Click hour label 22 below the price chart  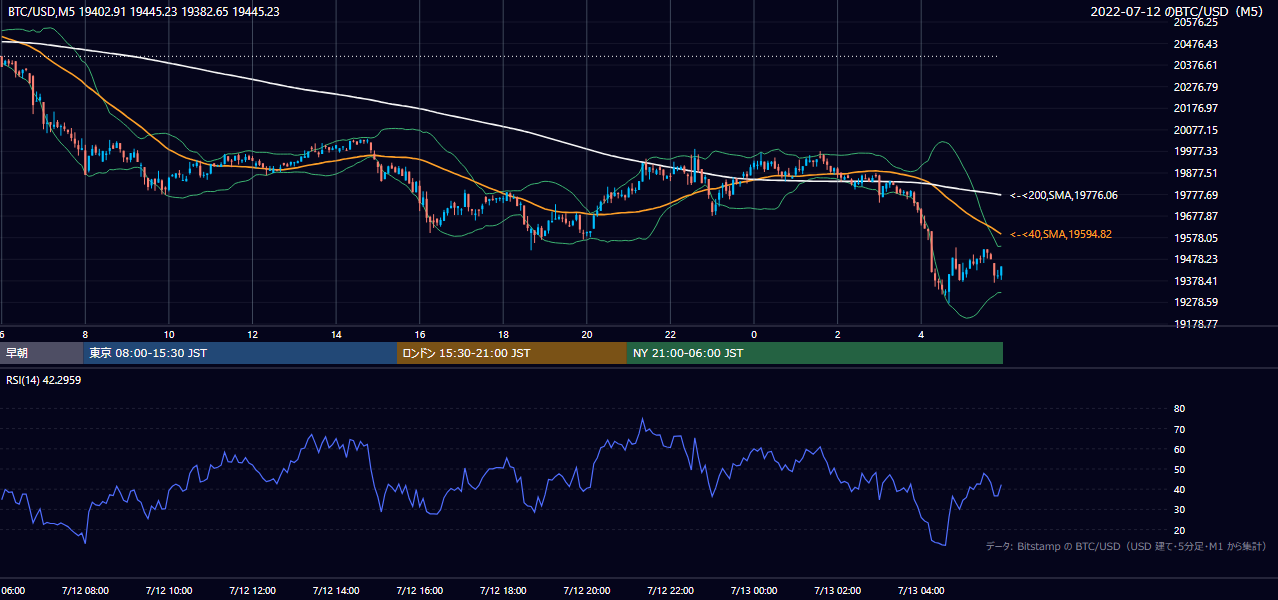tap(670, 334)
